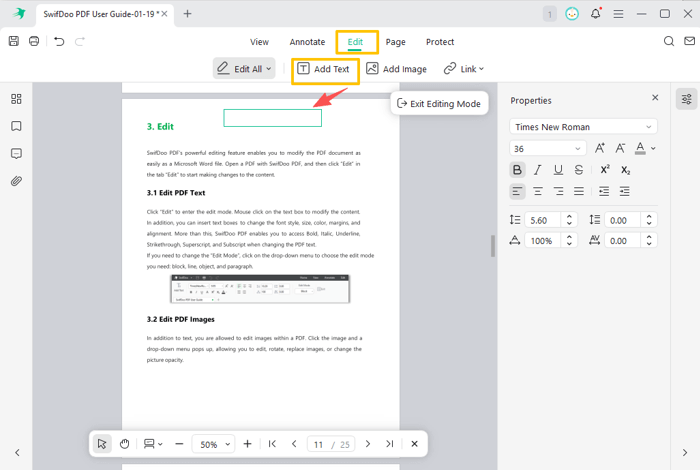Toggle the properties panel settings icon

point(687,99)
